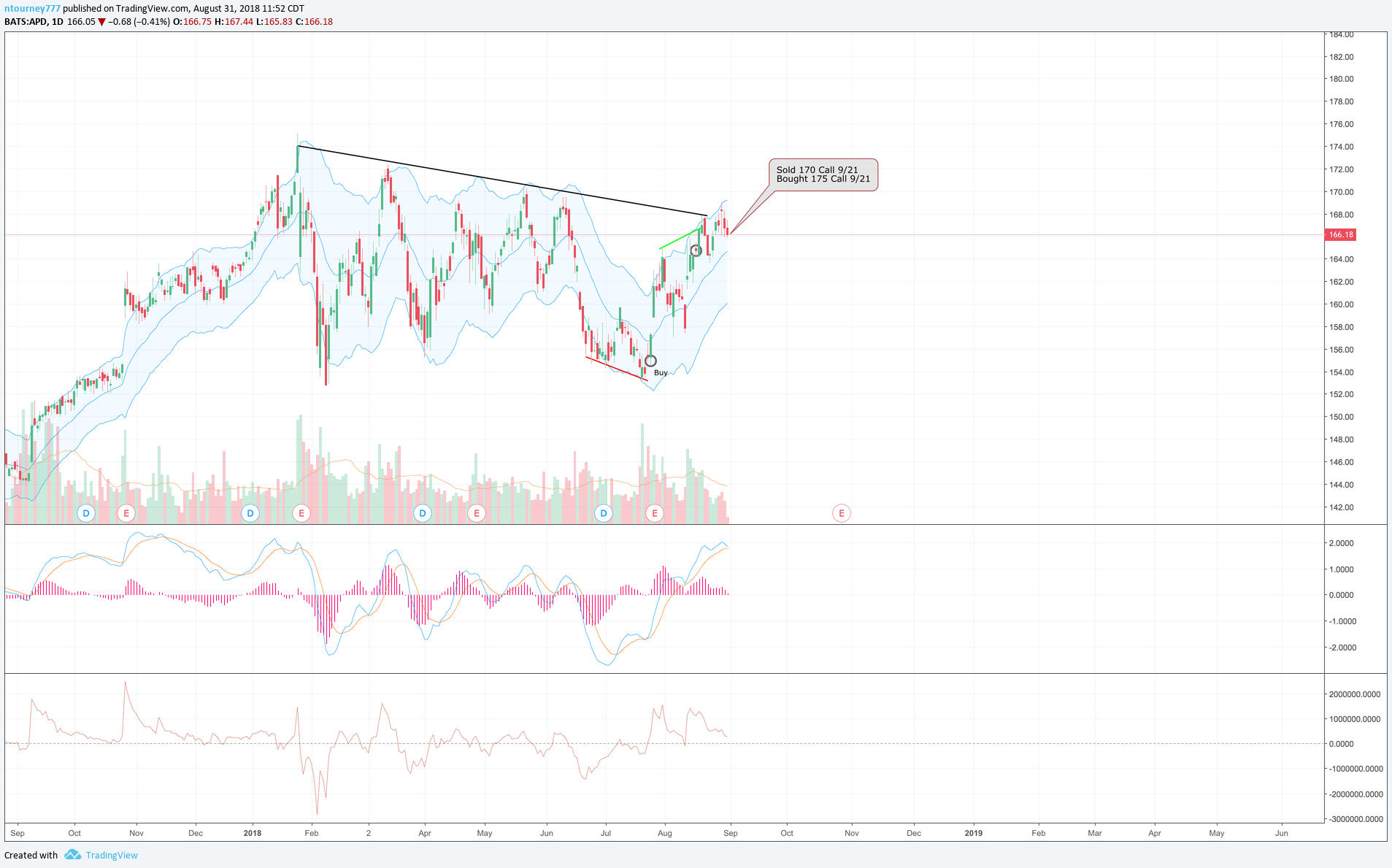
Task: Open the ntourney777 author link
Action: tap(32, 9)
